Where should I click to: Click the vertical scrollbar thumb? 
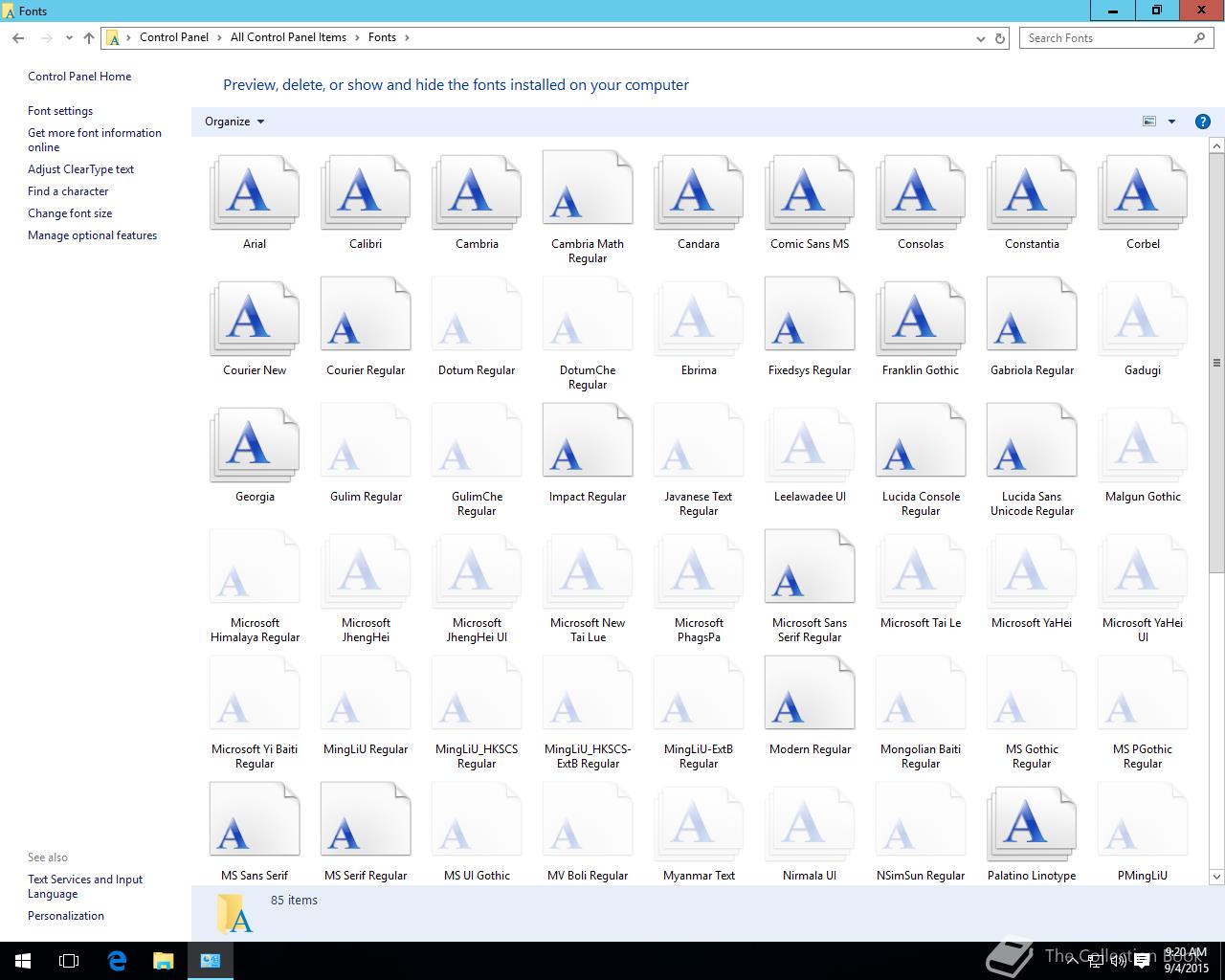(x=1216, y=363)
